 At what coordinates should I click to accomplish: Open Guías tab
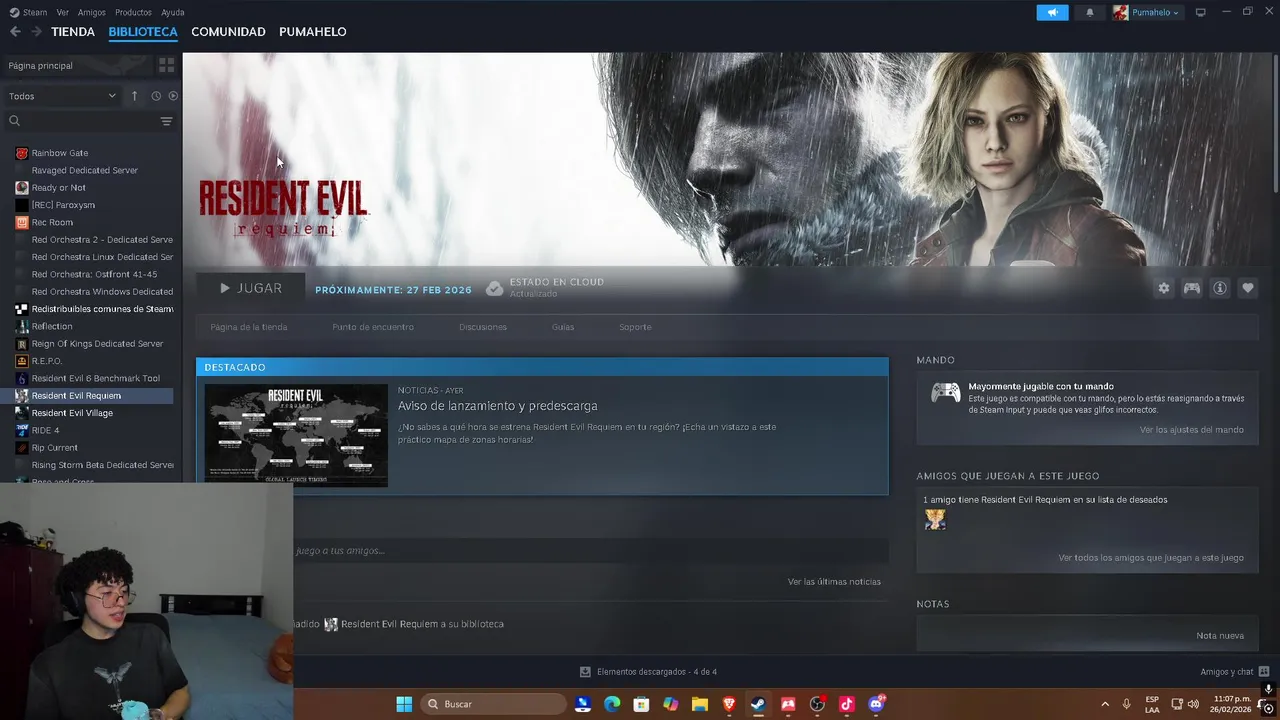click(x=563, y=327)
